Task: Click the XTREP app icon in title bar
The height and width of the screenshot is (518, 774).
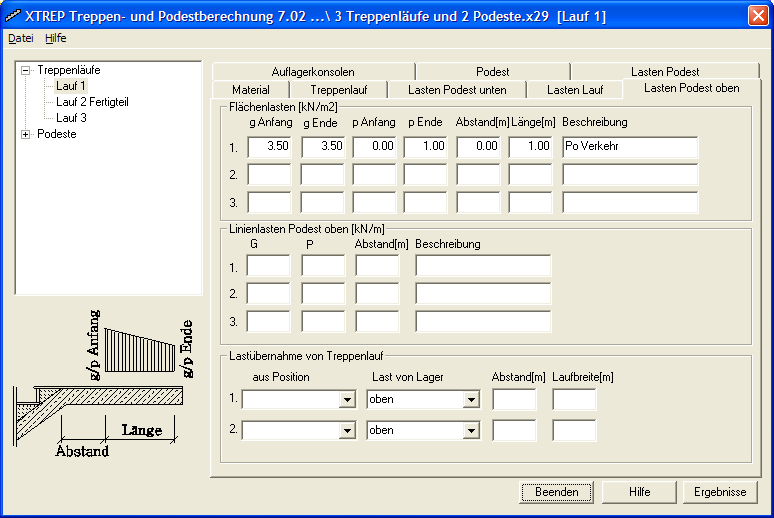Action: click(13, 16)
